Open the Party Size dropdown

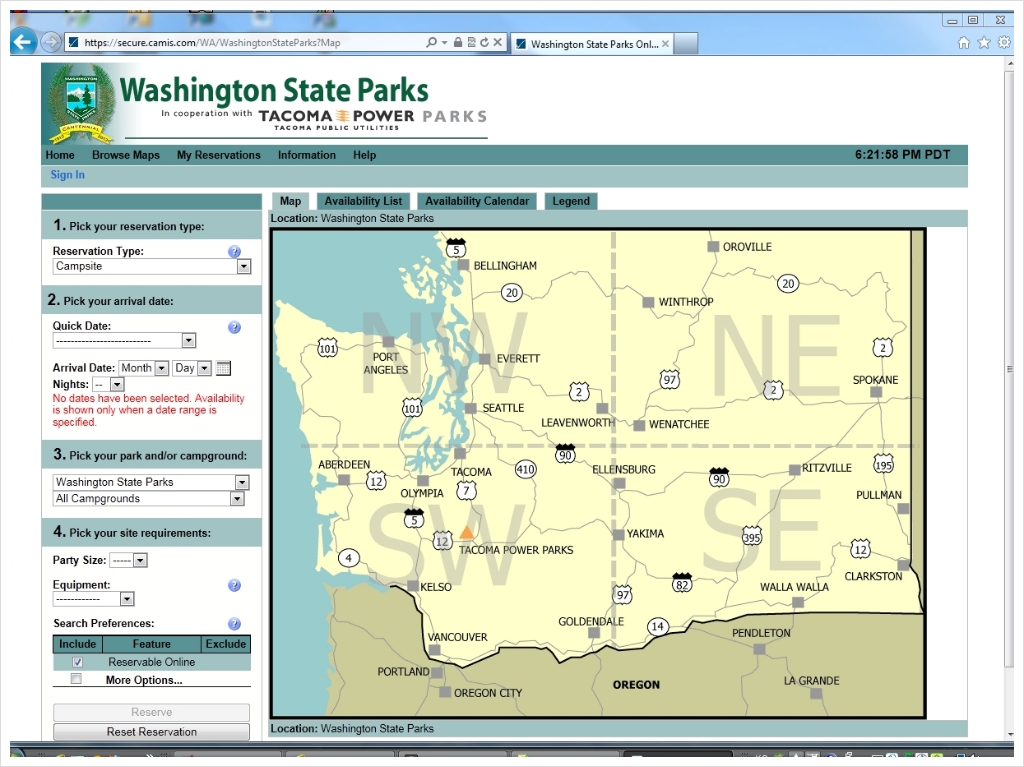pos(129,561)
